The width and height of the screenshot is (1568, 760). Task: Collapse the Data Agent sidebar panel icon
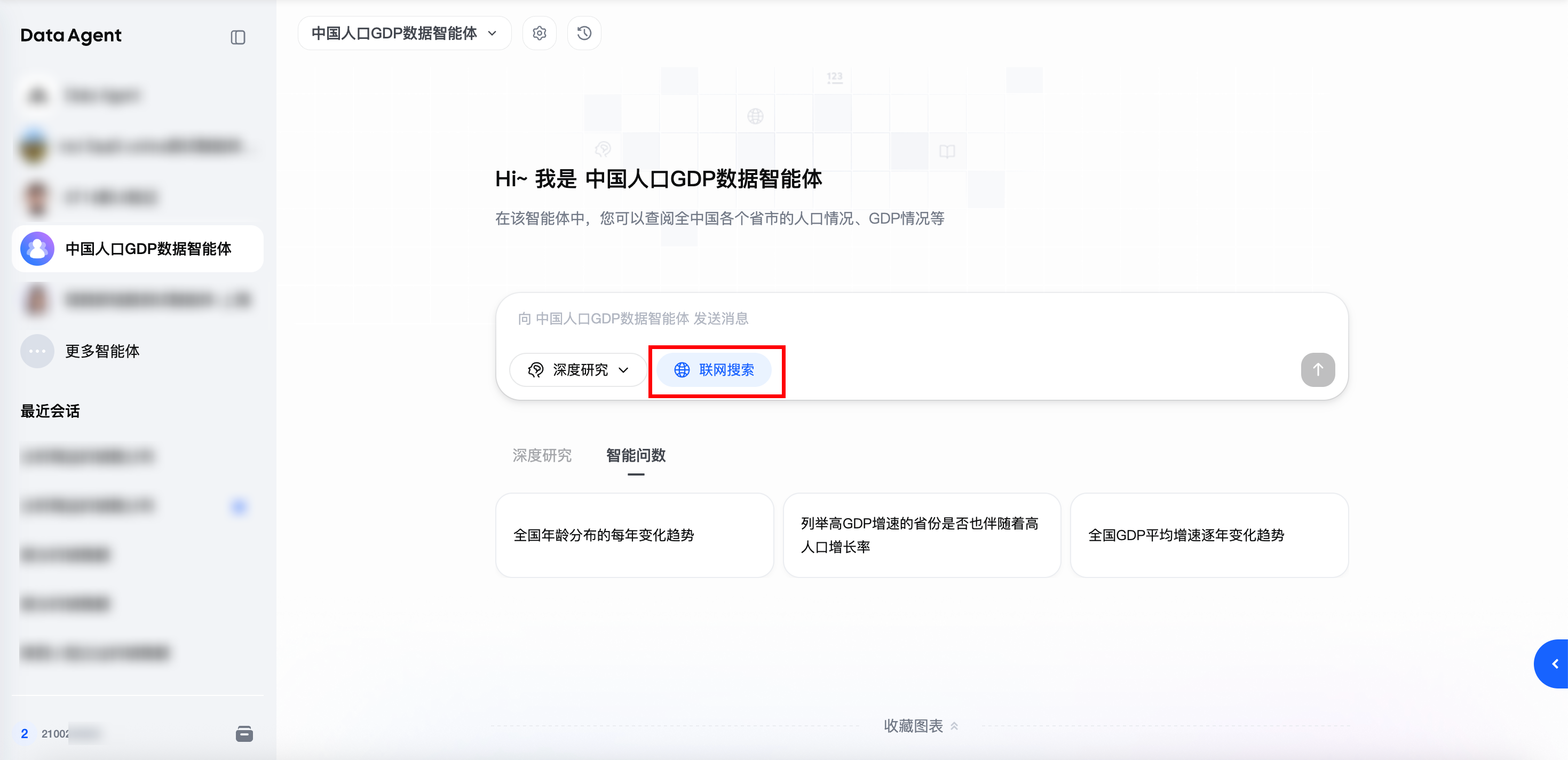[238, 37]
